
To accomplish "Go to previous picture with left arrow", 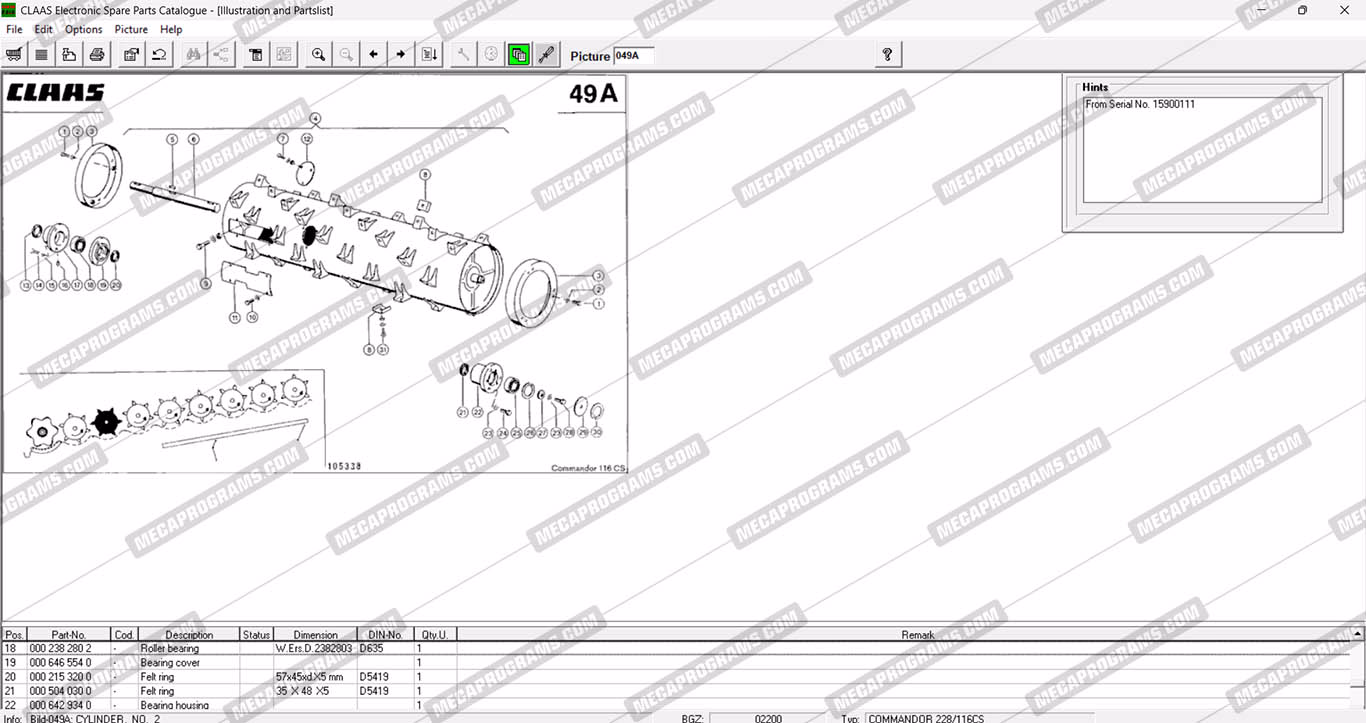I will (374, 55).
